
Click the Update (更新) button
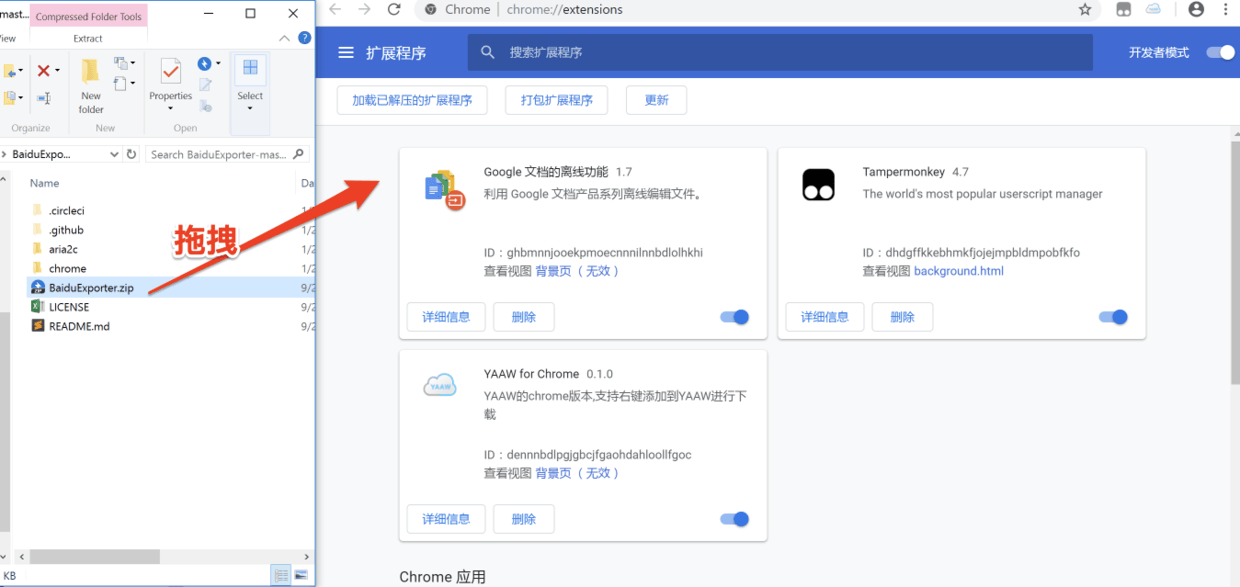[657, 100]
